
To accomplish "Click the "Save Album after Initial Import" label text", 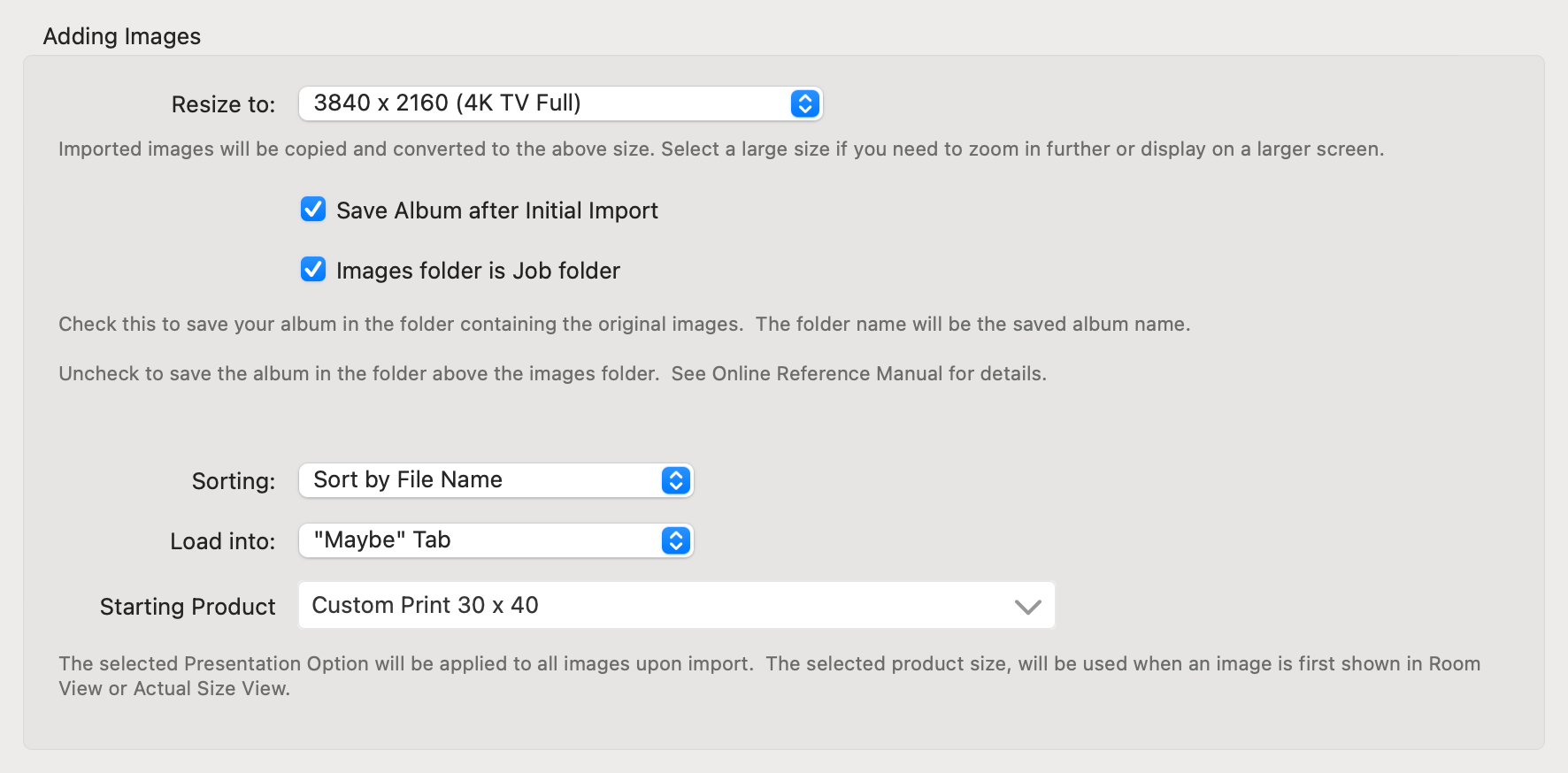I will tap(497, 210).
